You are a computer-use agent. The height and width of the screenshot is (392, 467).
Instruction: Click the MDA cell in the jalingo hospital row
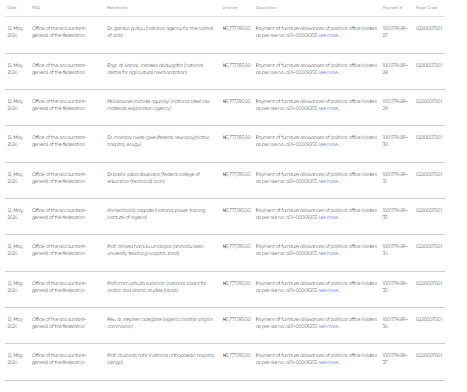(59, 359)
